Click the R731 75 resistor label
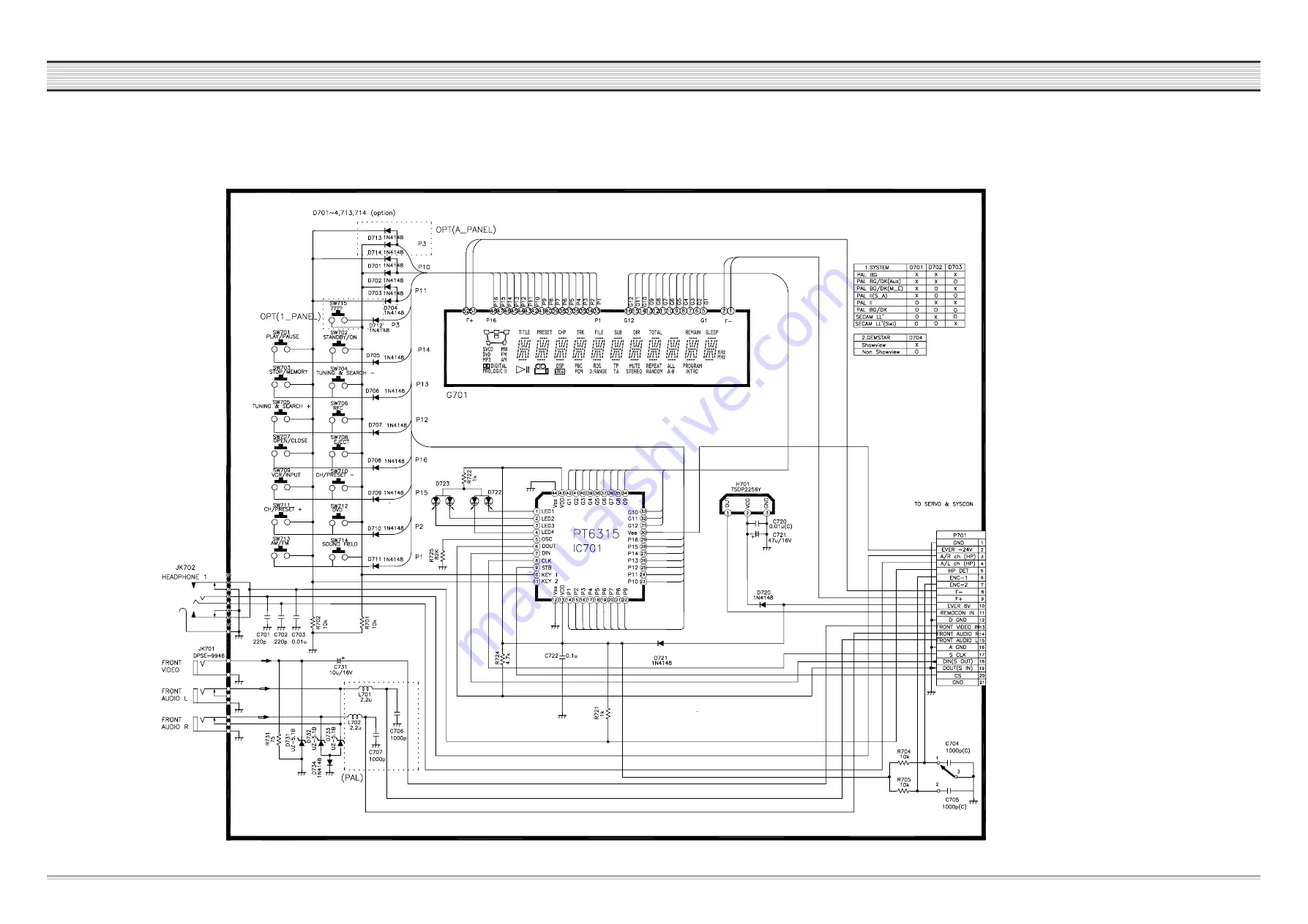 click(269, 739)
